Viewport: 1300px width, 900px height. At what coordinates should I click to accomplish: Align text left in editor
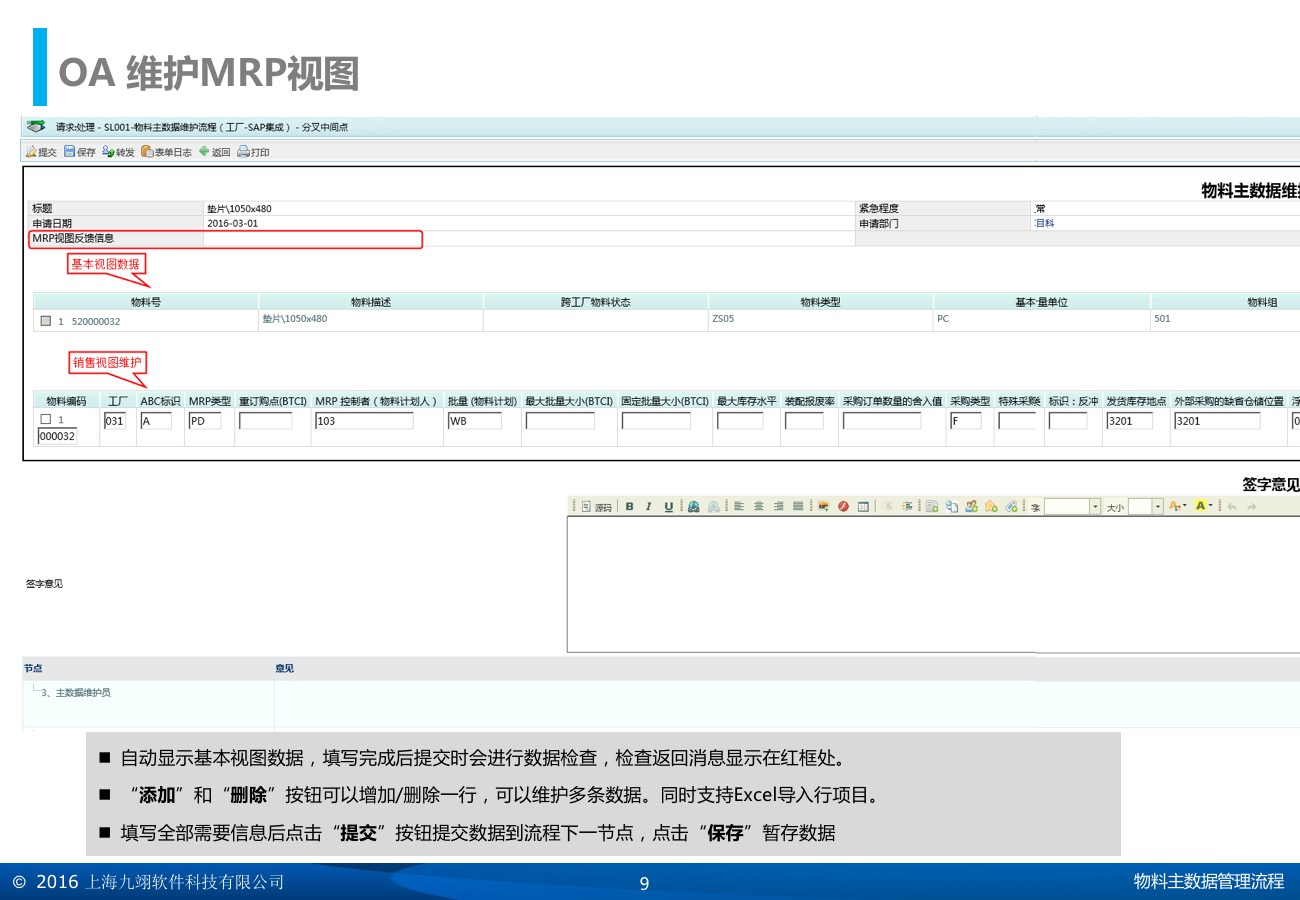point(739,507)
